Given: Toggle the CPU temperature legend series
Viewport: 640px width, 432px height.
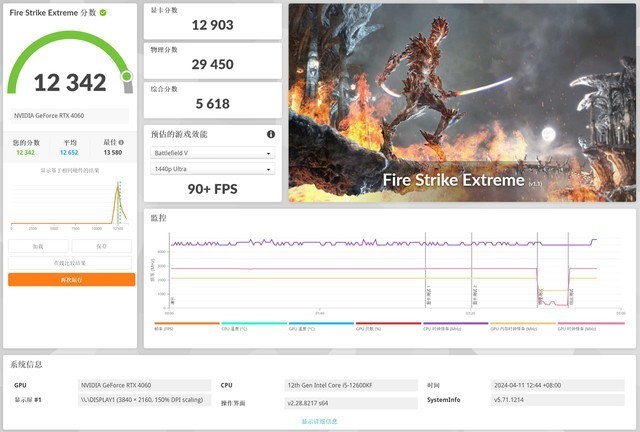Looking at the screenshot, I should point(238,326).
